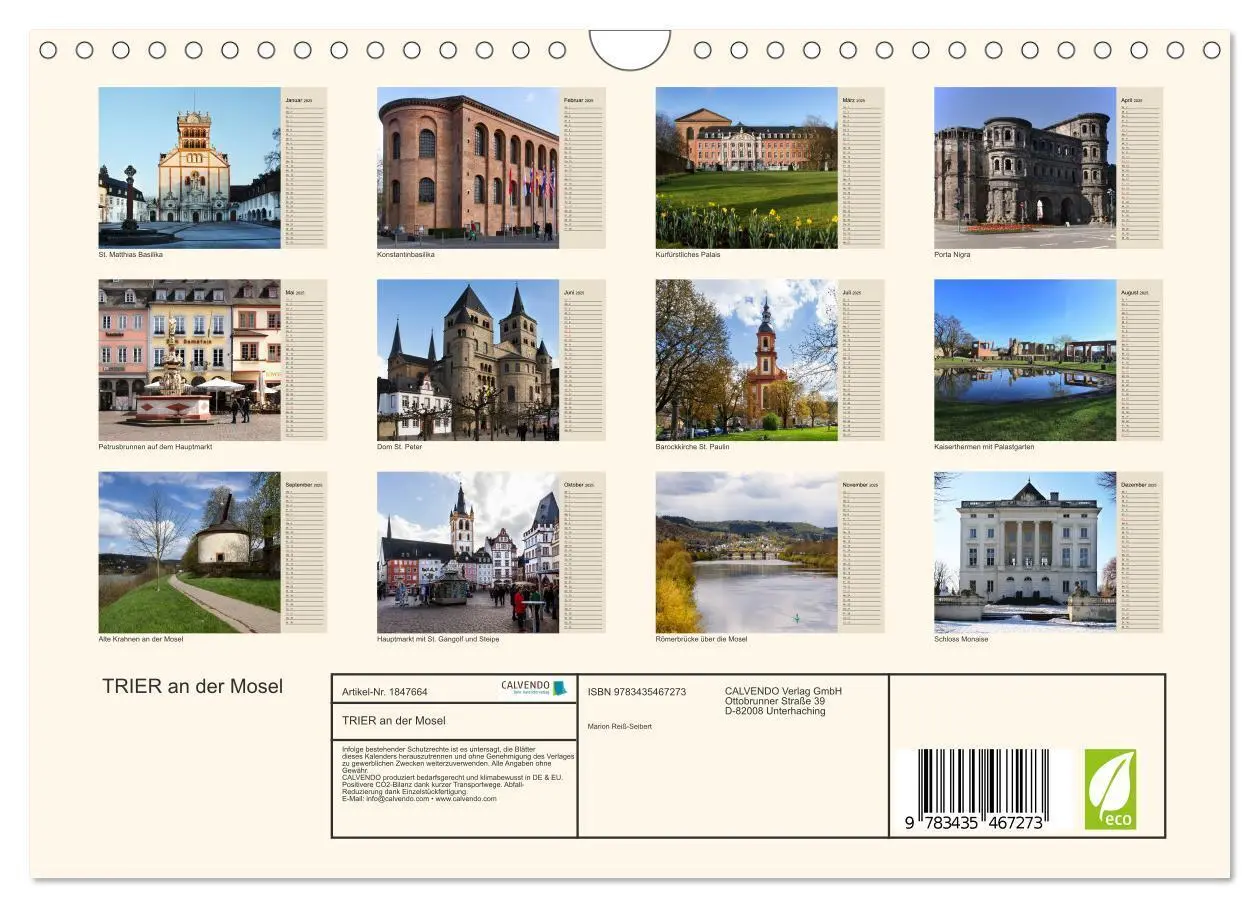Click the large title 'TRIER an der Mosel'
Image resolution: width=1260 pixels, height=908 pixels.
coord(193,686)
